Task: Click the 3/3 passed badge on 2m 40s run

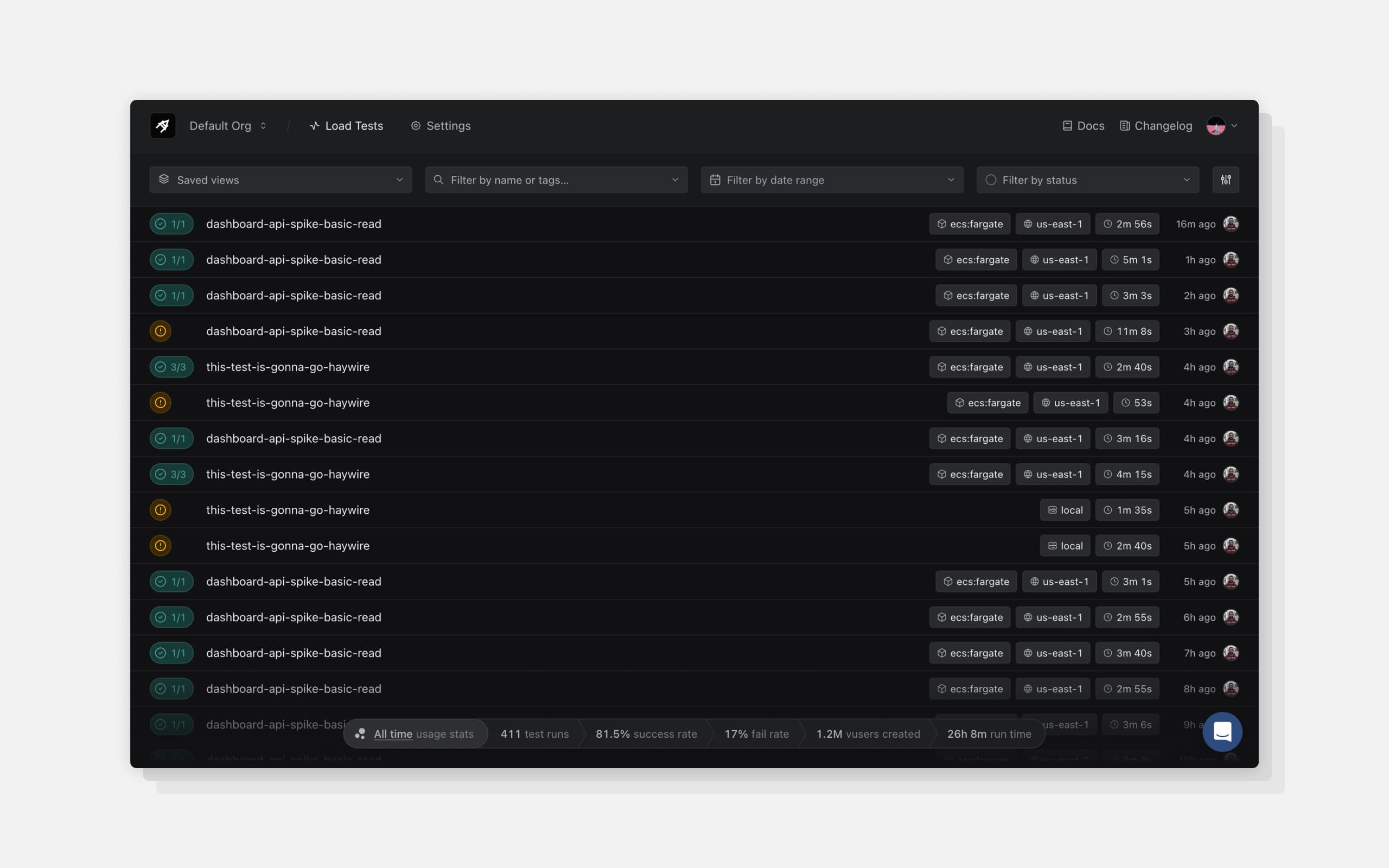Action: pyautogui.click(x=171, y=367)
